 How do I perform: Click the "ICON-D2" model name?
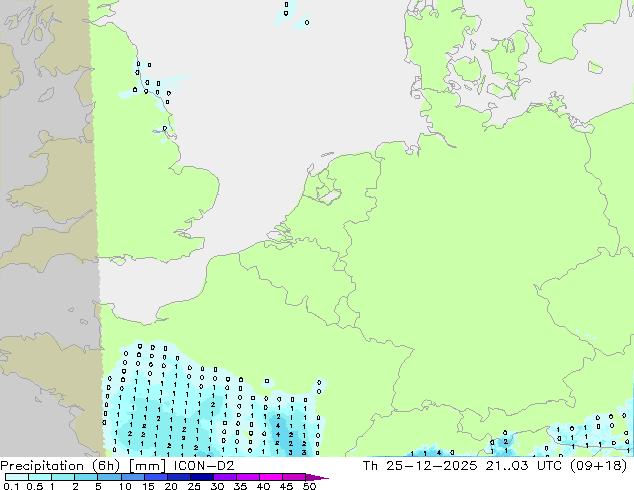pyautogui.click(x=204, y=466)
